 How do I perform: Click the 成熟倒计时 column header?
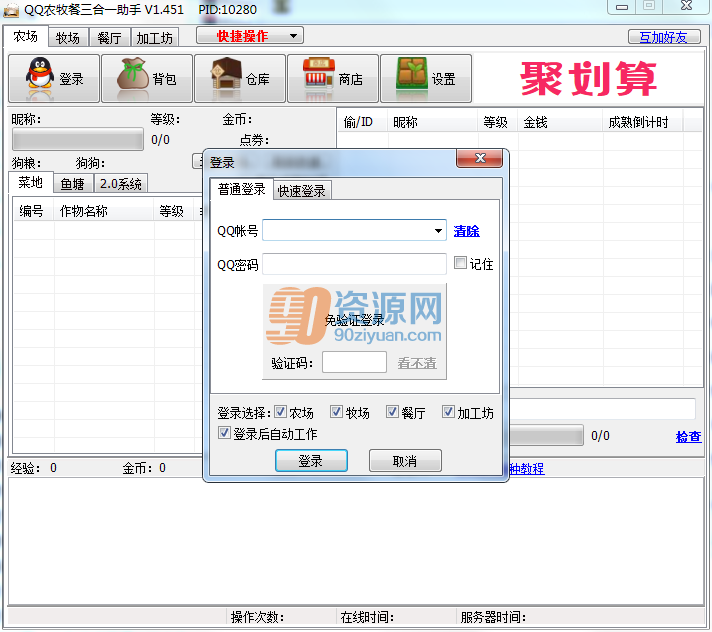pos(643,122)
